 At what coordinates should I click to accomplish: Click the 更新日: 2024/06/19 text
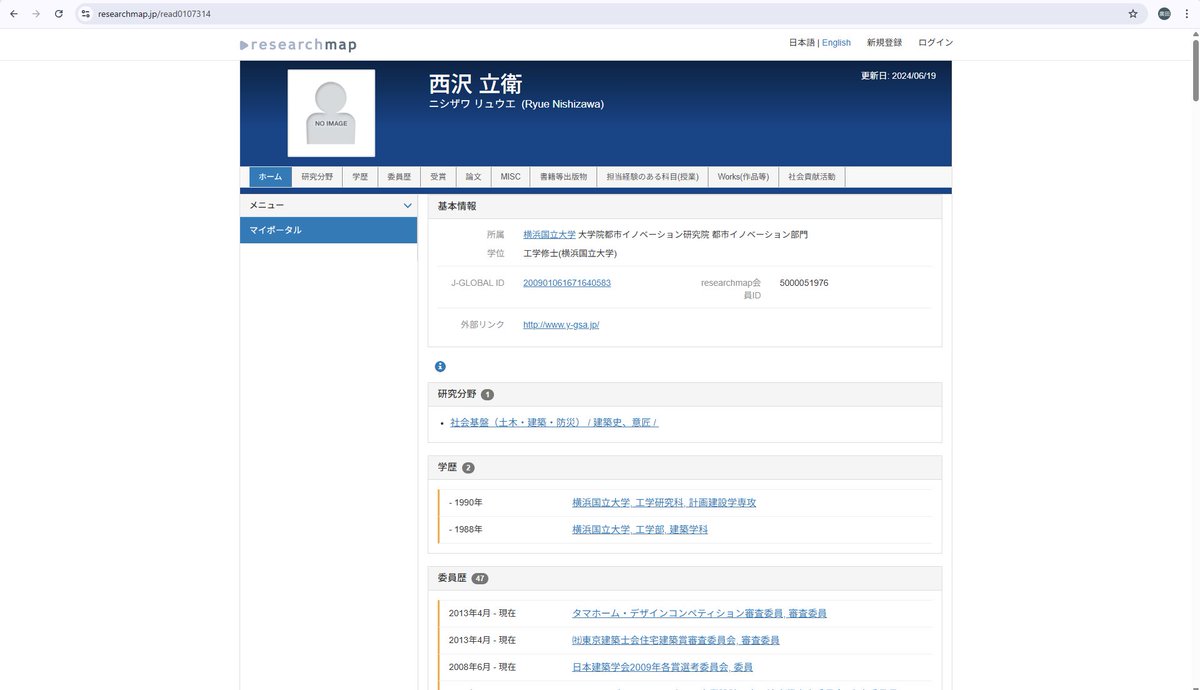pos(898,76)
